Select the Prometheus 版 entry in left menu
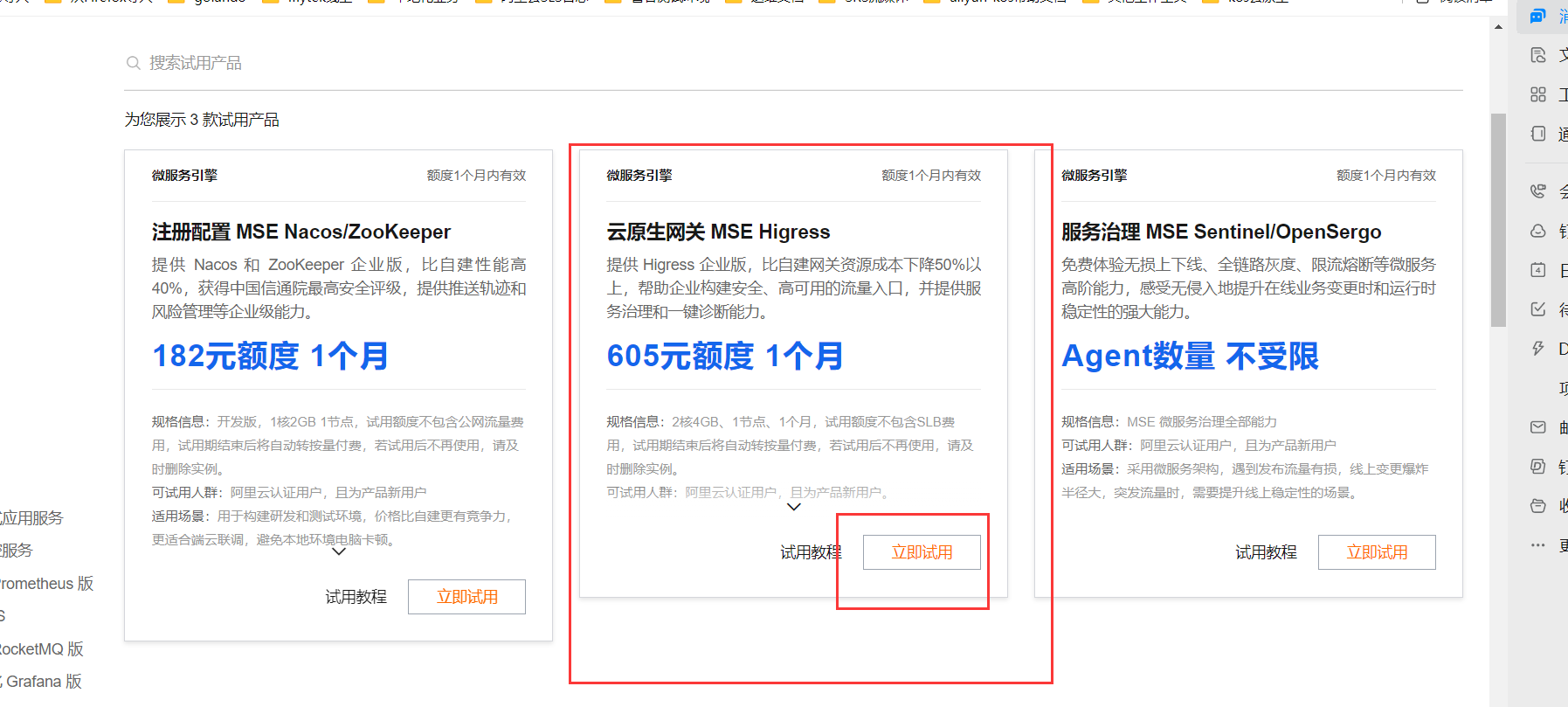This screenshot has height=707, width=1568. (x=46, y=584)
